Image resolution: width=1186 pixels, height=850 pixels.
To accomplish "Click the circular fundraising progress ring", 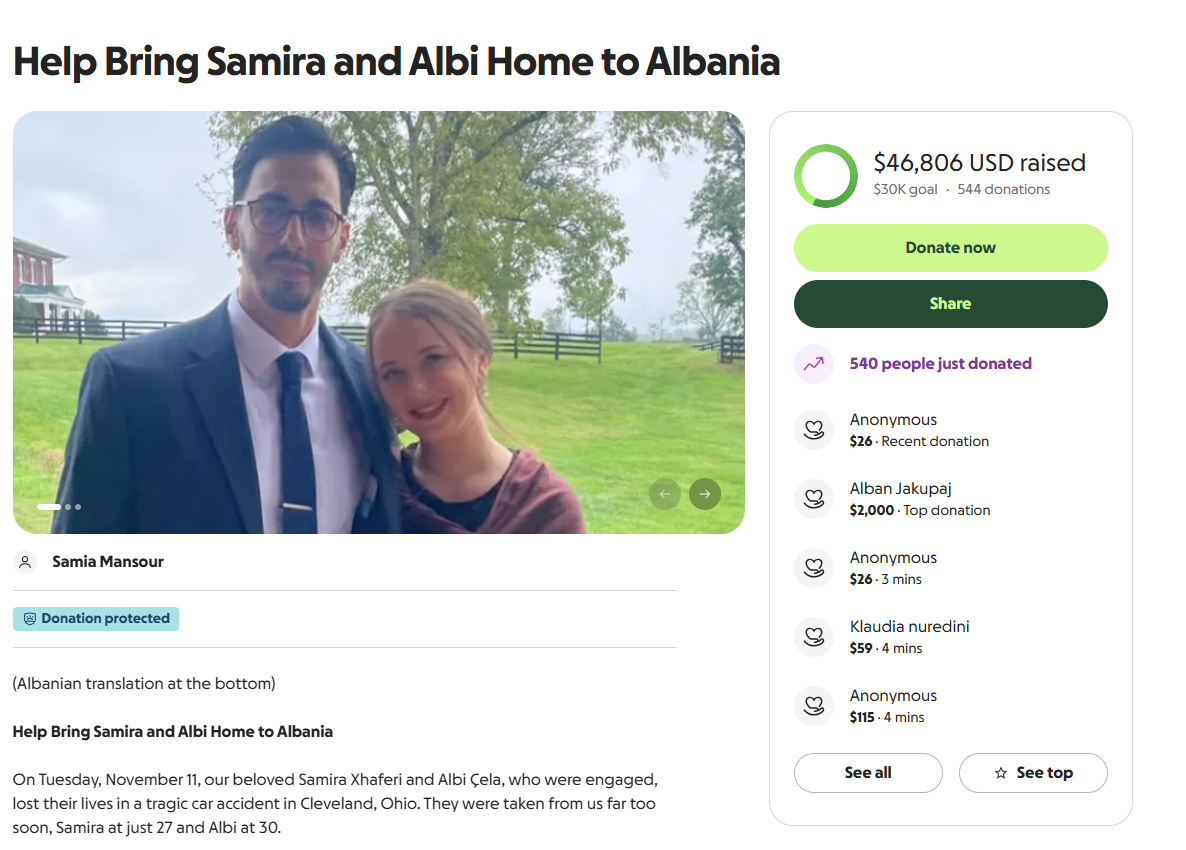I will coord(826,176).
